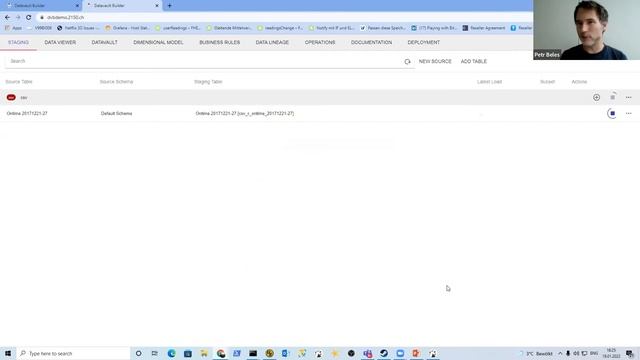Click the load icon in the csv source row
This screenshot has width=640, height=360.
613,98
